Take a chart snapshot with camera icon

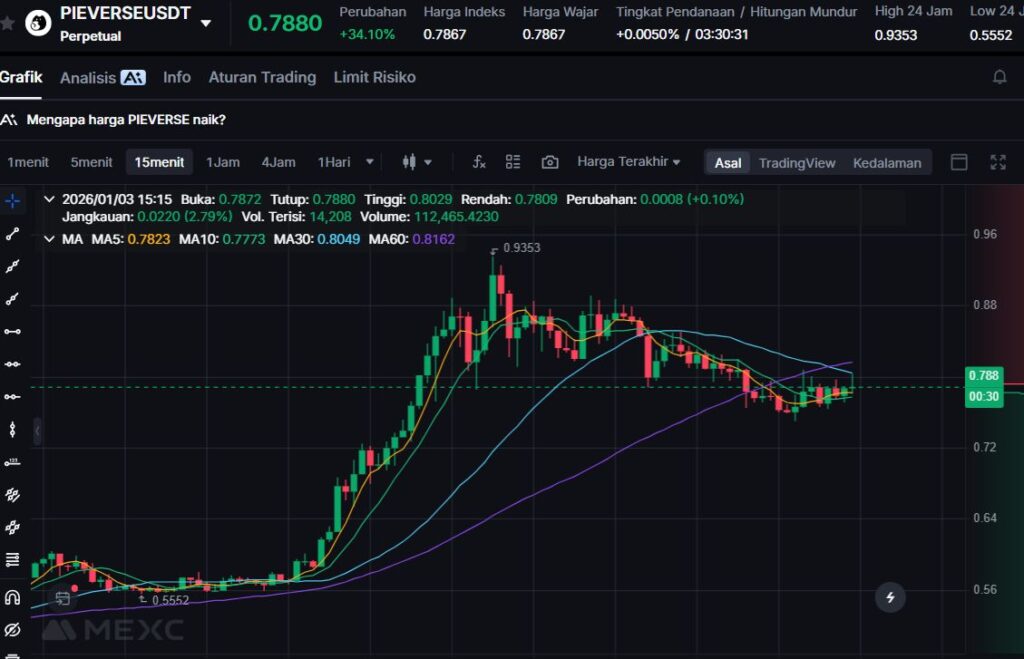point(549,162)
